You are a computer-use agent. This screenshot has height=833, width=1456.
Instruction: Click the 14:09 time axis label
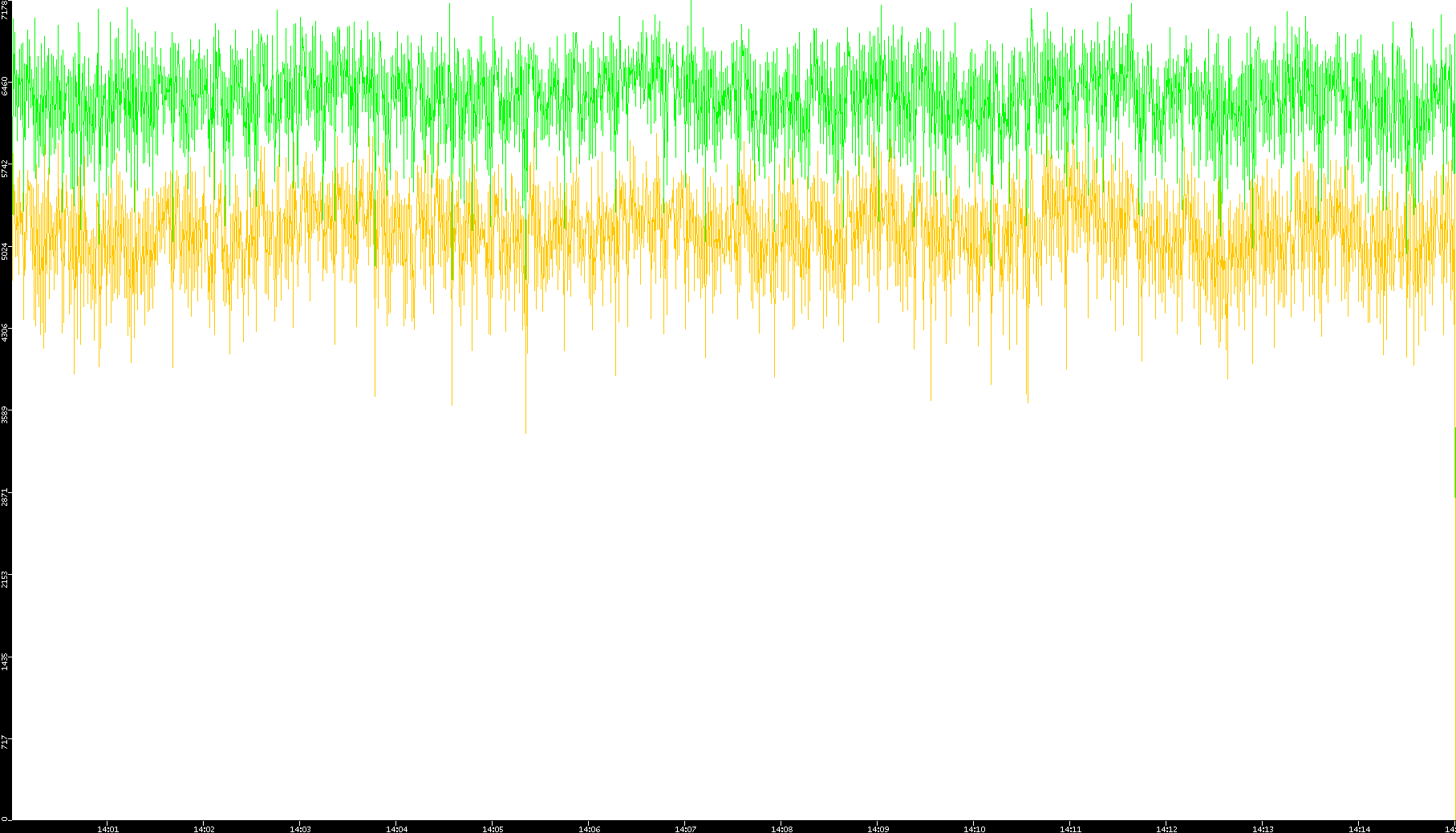(878, 829)
